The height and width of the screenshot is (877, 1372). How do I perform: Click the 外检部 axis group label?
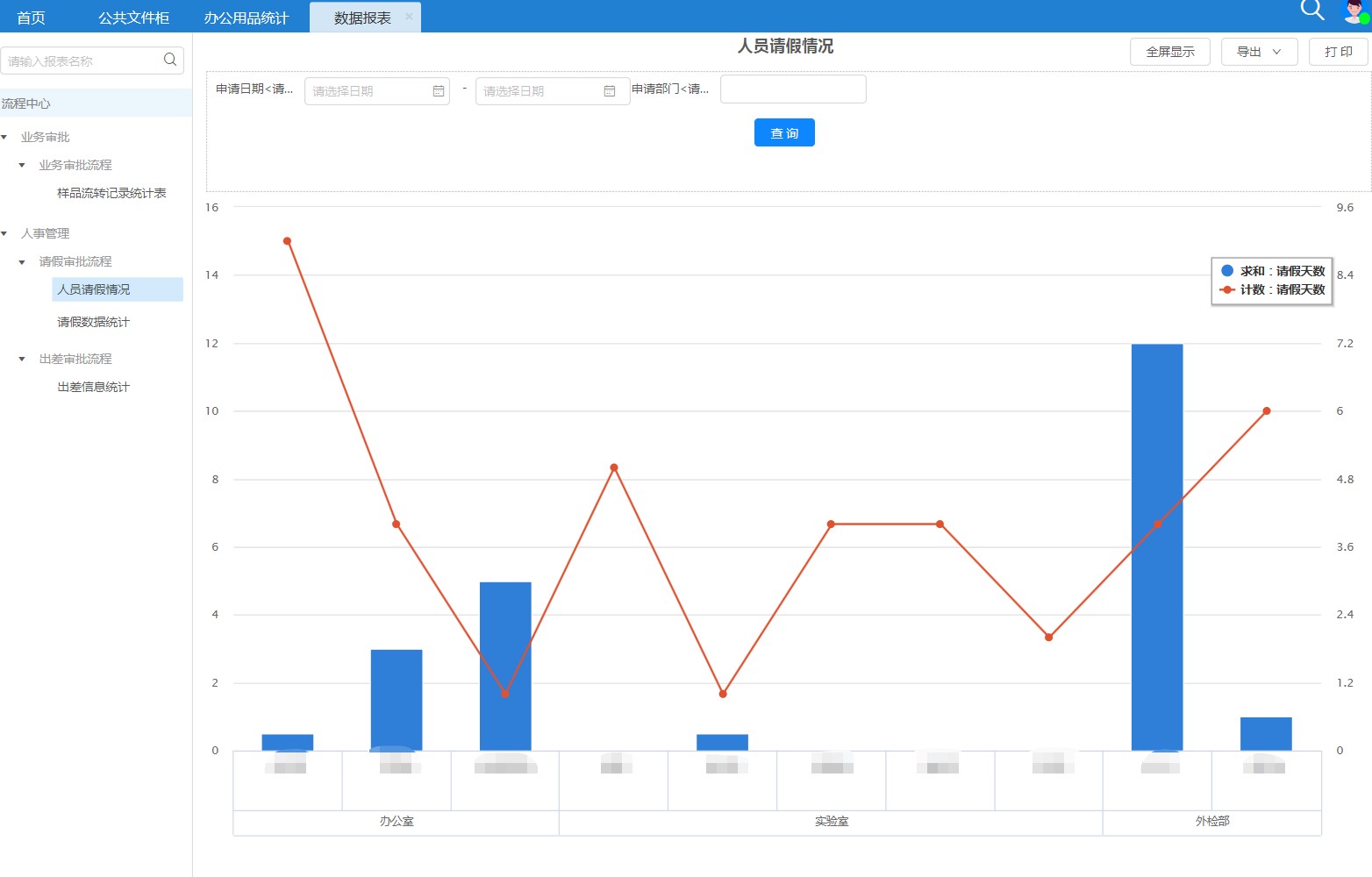(1212, 822)
